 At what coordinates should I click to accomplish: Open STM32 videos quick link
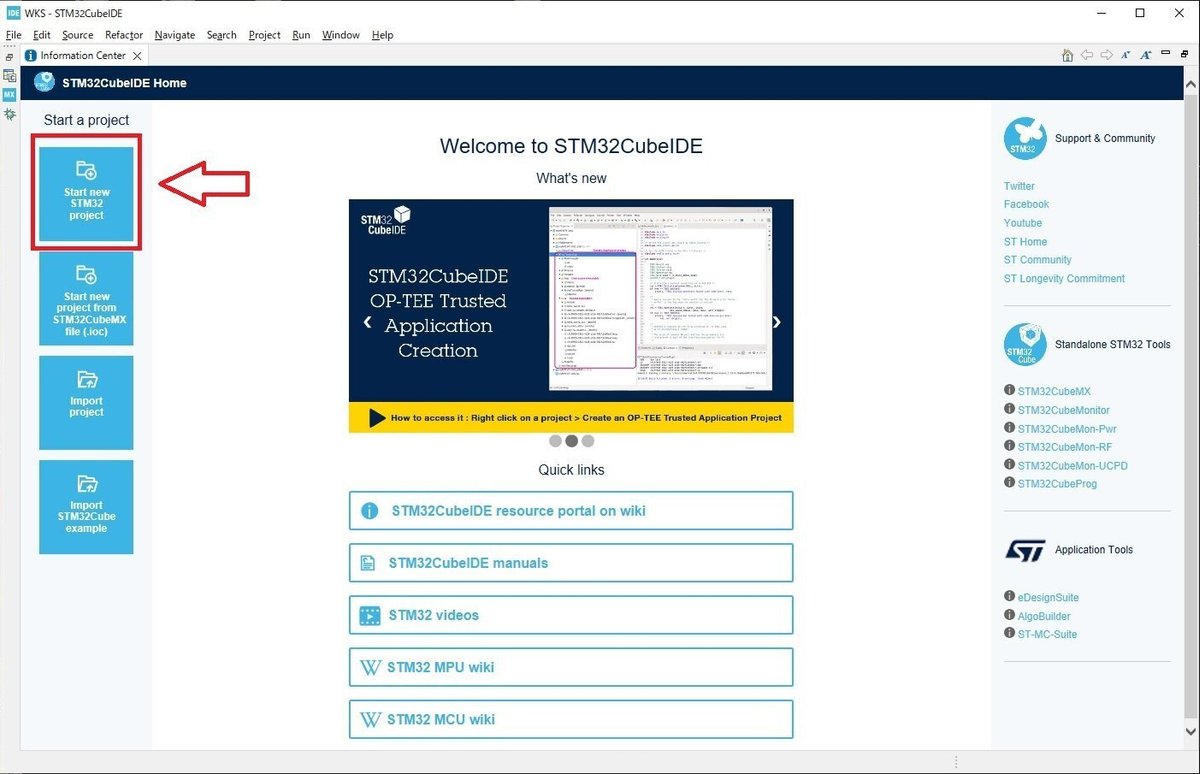click(x=571, y=615)
